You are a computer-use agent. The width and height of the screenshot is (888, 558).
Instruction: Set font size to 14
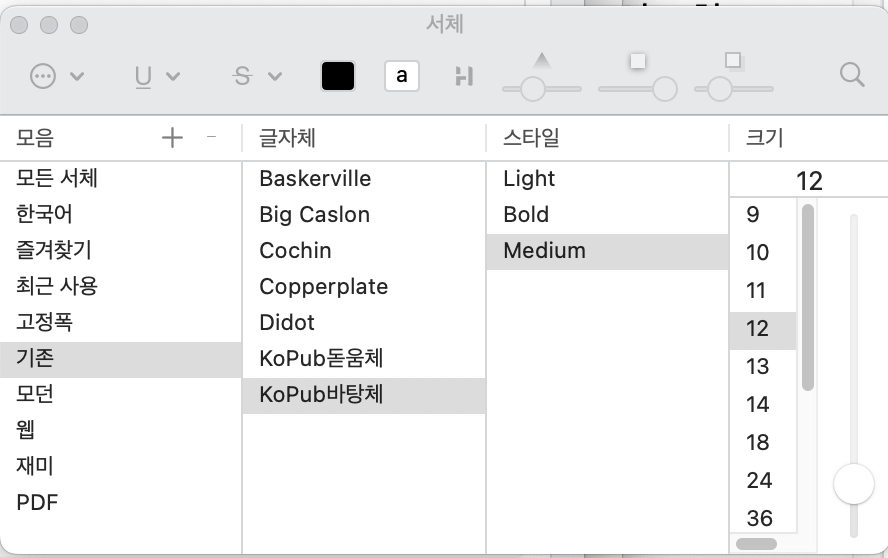click(x=763, y=404)
